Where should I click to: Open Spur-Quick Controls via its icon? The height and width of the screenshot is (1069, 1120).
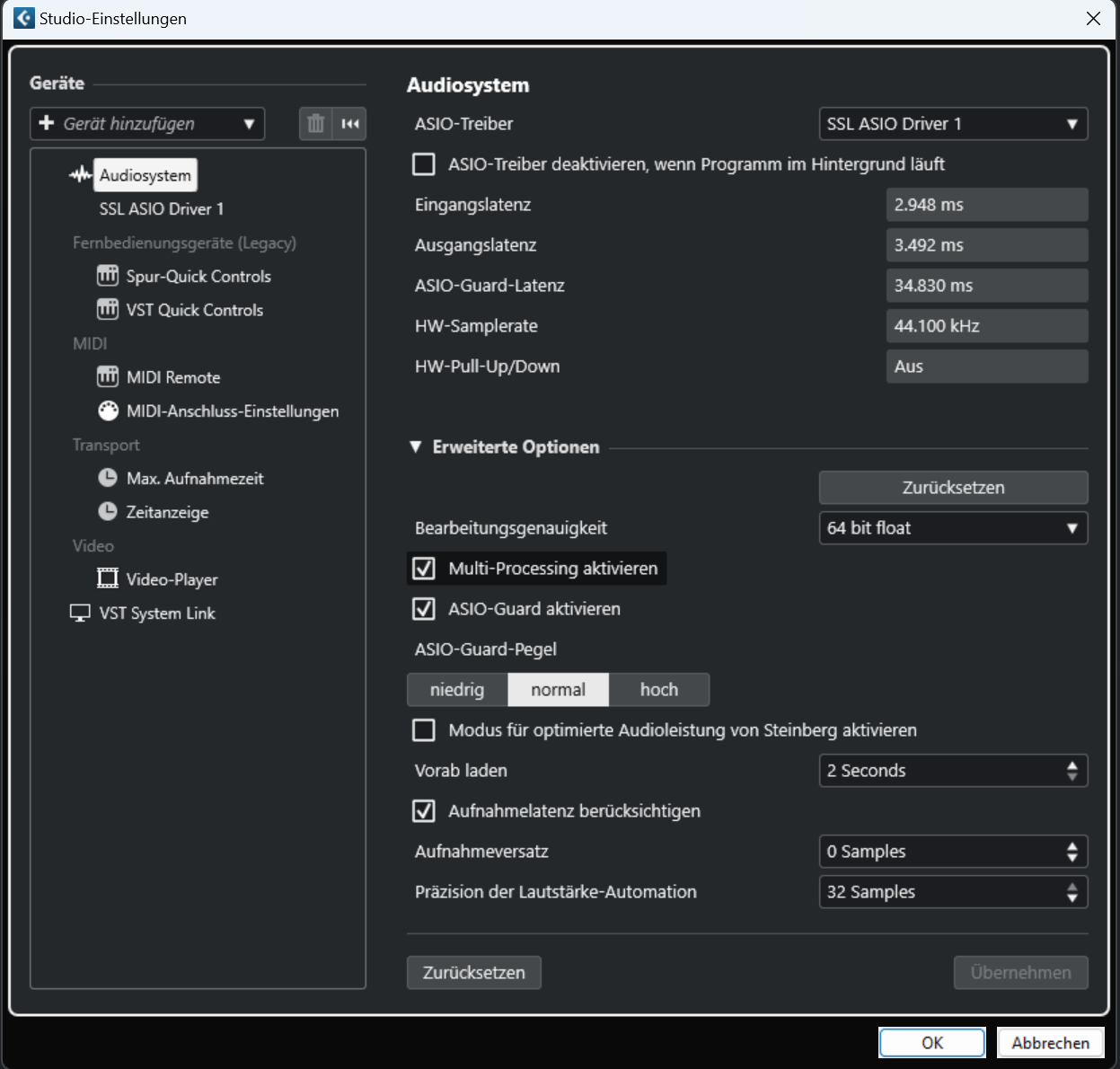click(108, 276)
